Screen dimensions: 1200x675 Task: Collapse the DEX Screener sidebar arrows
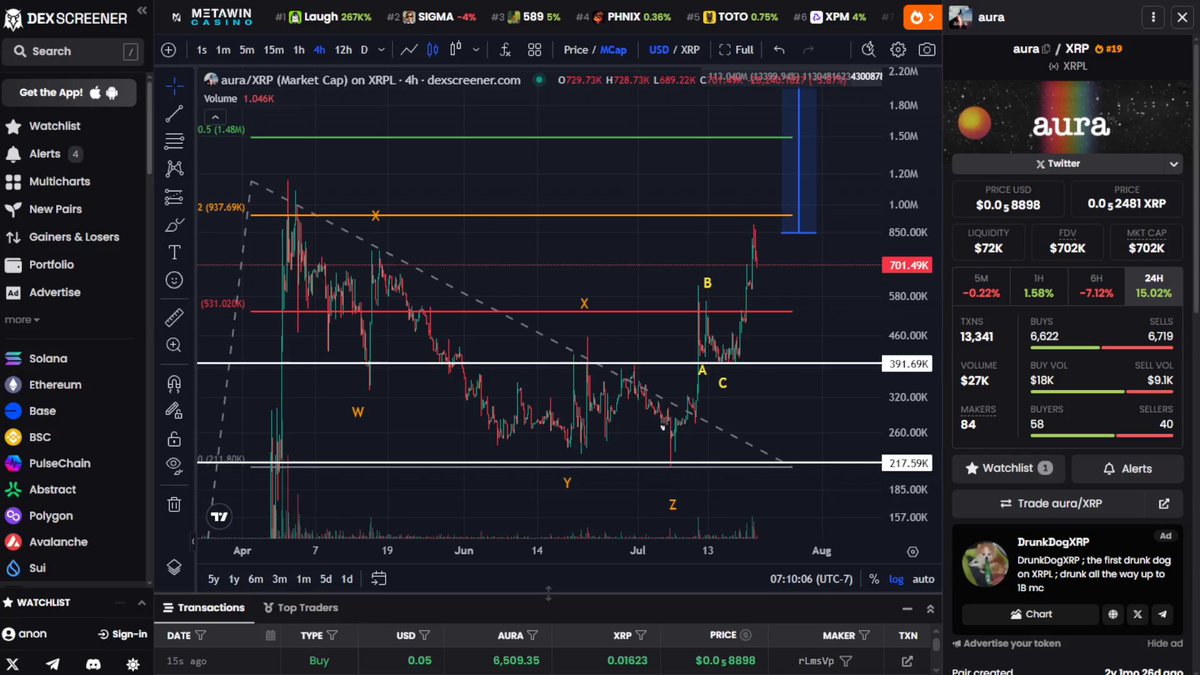tap(142, 10)
